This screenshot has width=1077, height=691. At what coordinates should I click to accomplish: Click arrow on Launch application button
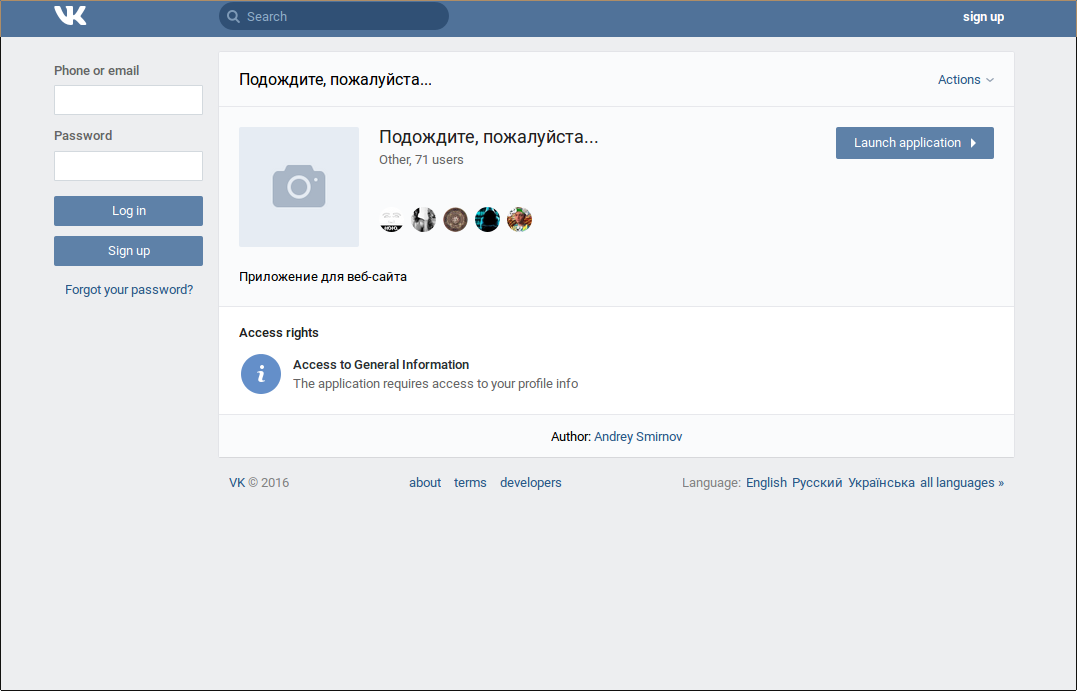coord(973,143)
